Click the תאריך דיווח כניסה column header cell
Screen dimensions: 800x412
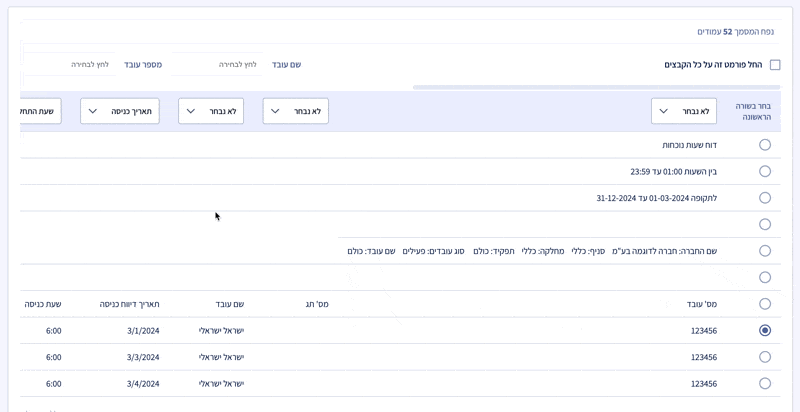click(129, 304)
